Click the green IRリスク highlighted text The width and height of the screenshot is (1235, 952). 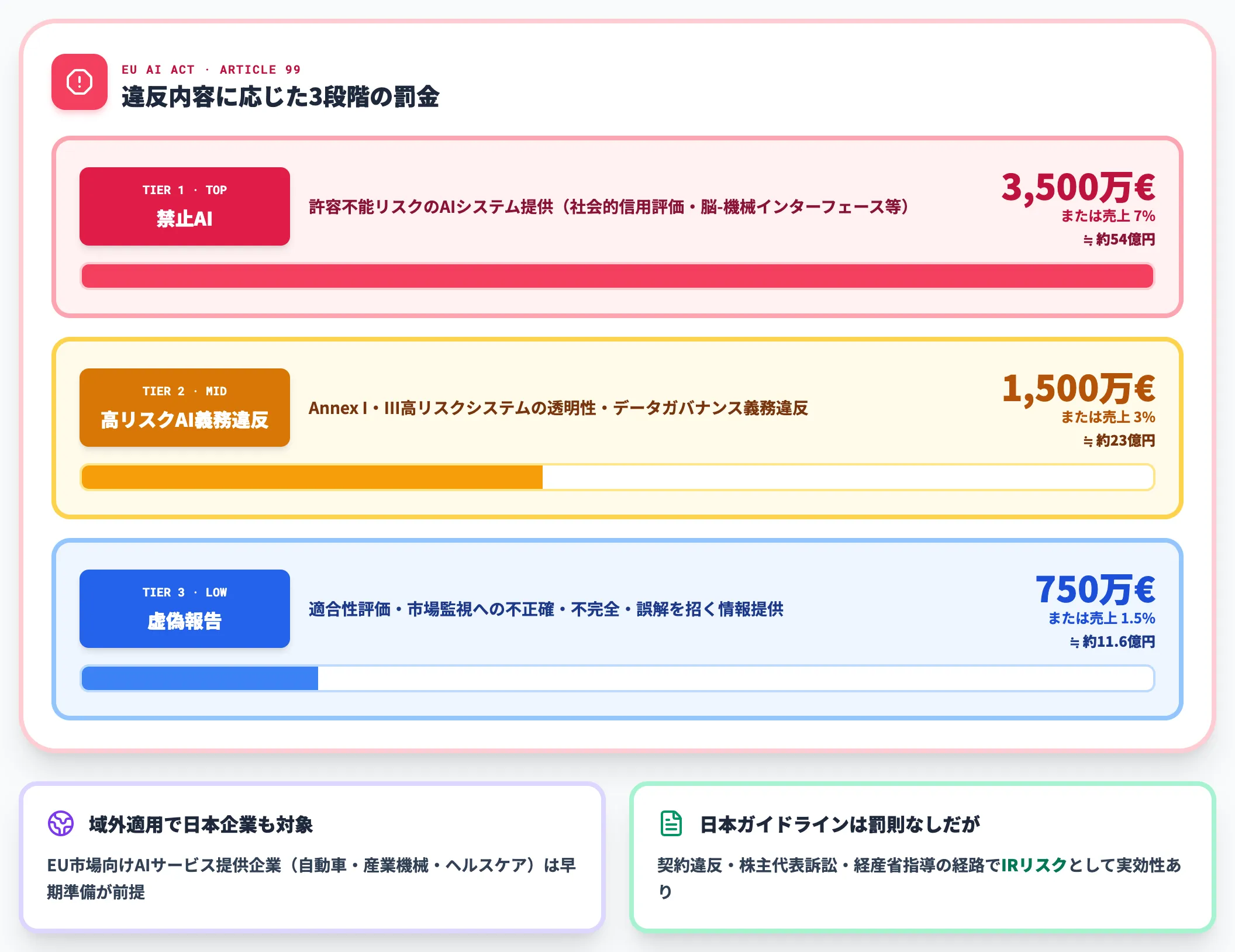tap(1034, 865)
